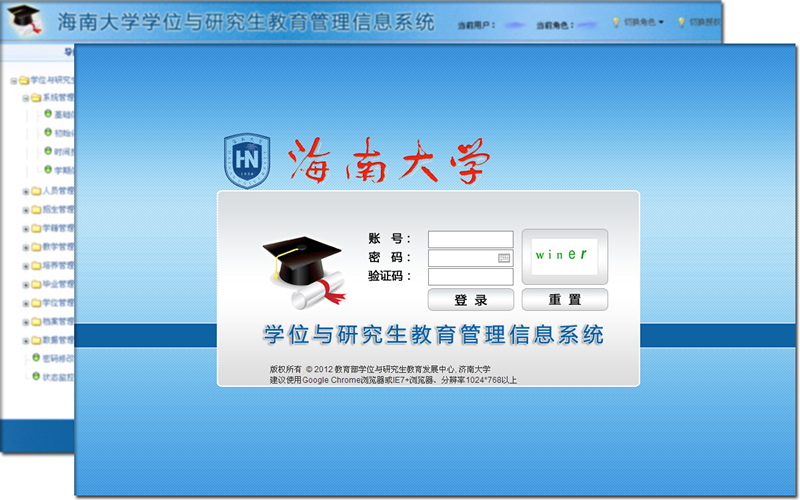Click the 切换授权 lightbulb icon in background window
800x500 pixels.
(681, 22)
